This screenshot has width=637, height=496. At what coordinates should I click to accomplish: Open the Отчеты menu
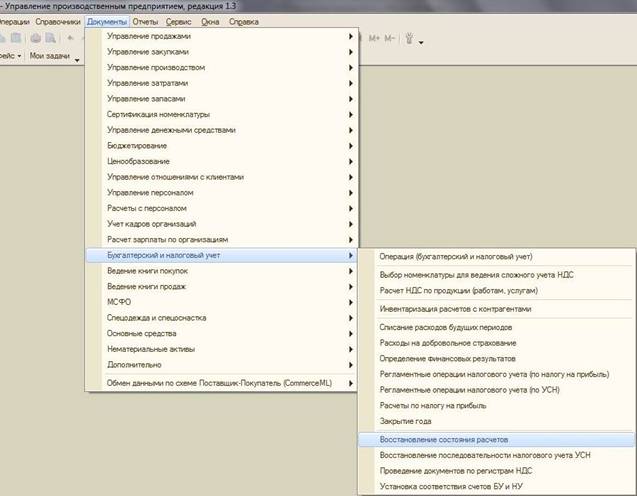145,22
